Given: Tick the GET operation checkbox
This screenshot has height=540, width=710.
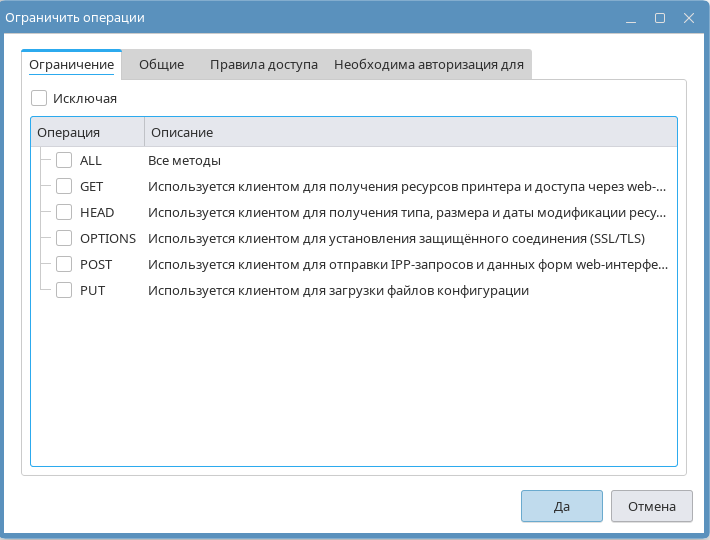Looking at the screenshot, I should pos(64,186).
